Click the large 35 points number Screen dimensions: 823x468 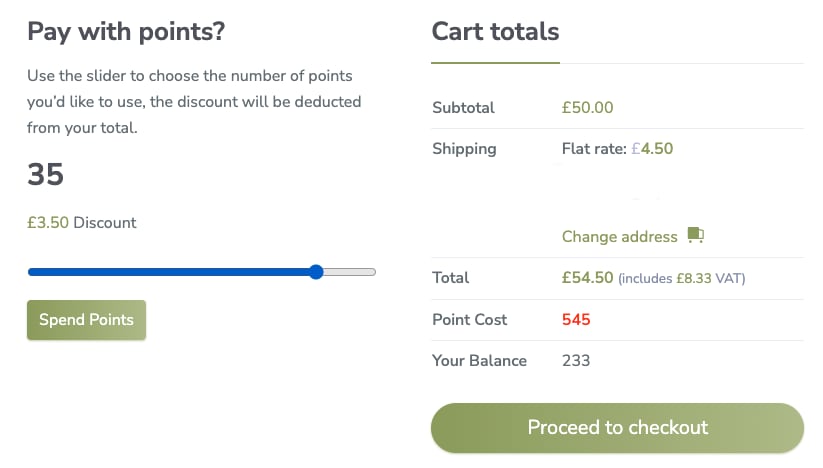pos(46,175)
